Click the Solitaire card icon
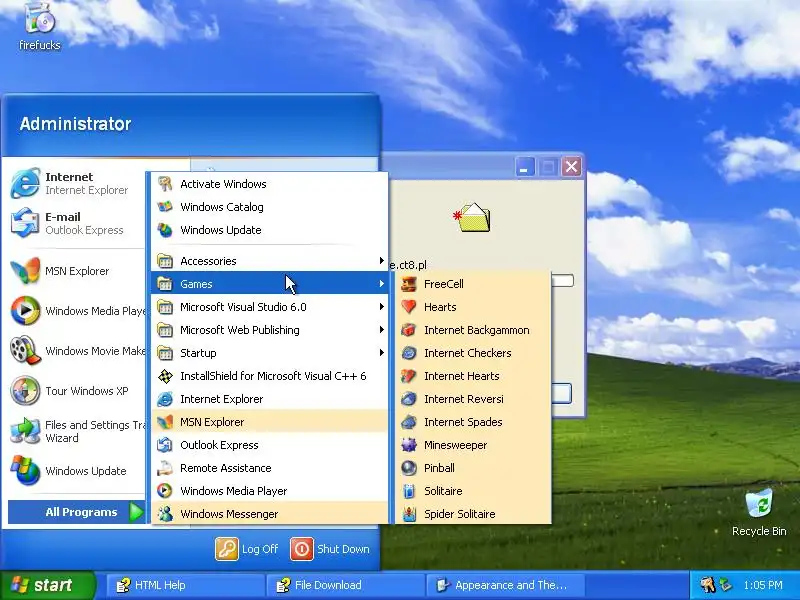The image size is (800, 600). tap(409, 491)
